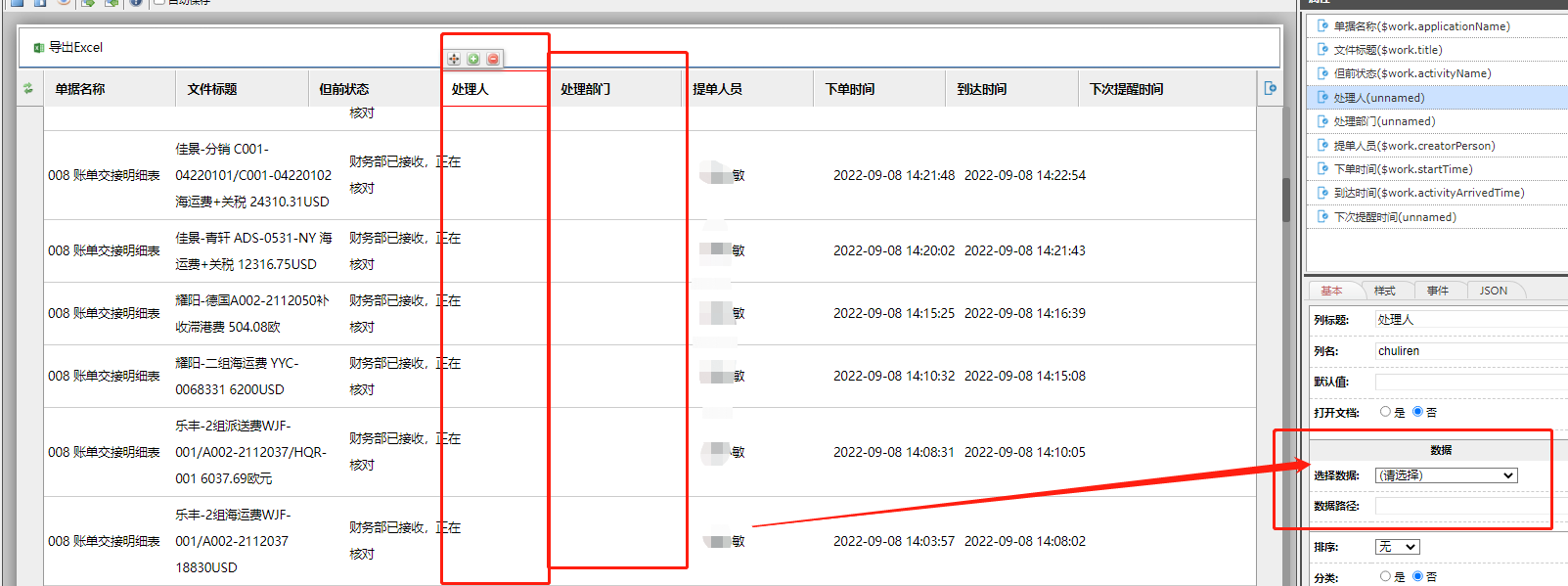
Task: Click the cell 2022-09-08 14:16:39
Action: (x=1025, y=313)
